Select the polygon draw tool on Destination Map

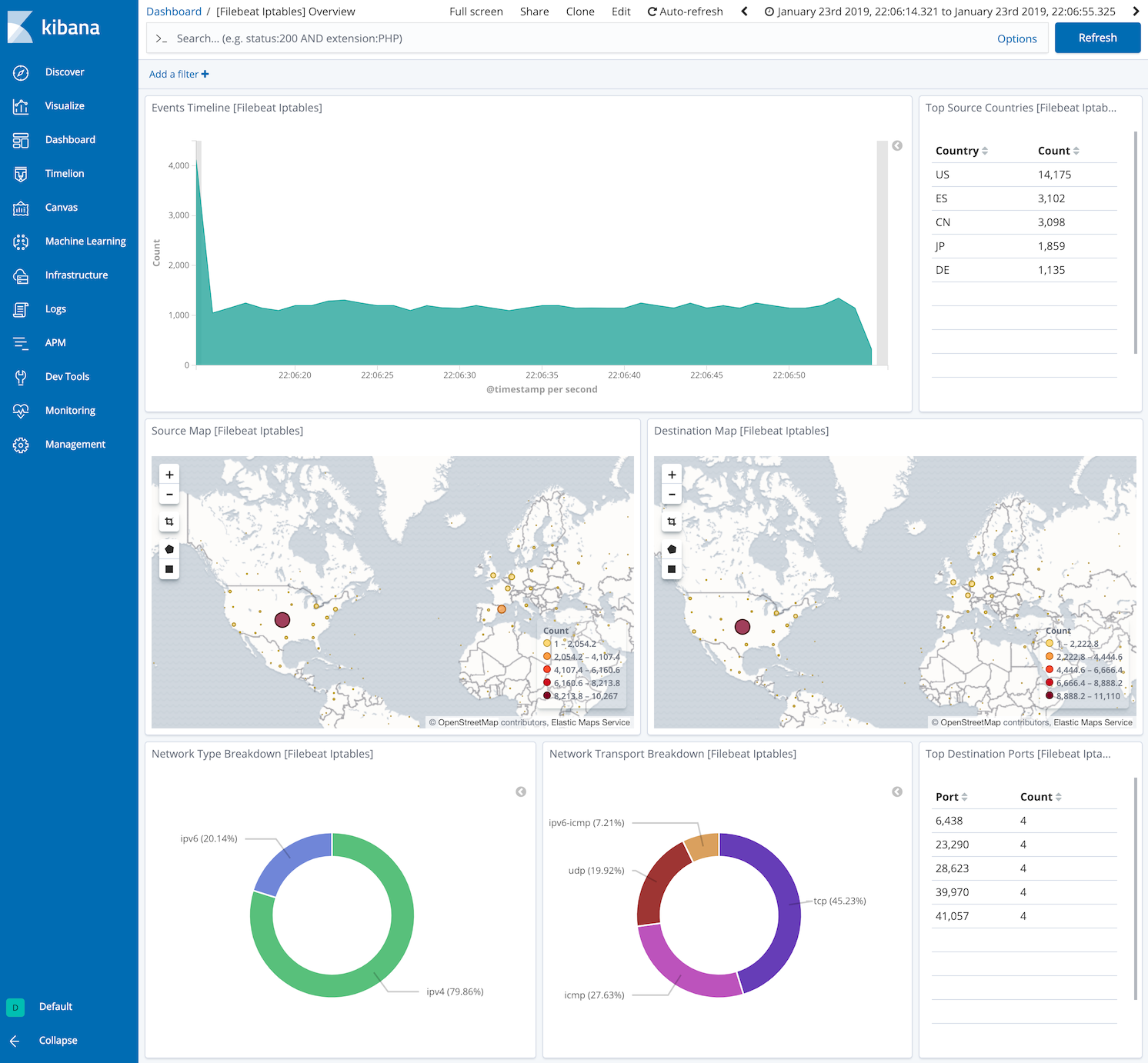point(671,548)
